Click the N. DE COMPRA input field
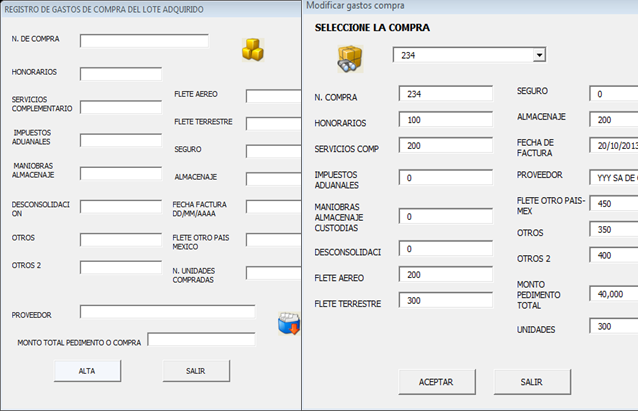The width and height of the screenshot is (638, 412). click(144, 41)
